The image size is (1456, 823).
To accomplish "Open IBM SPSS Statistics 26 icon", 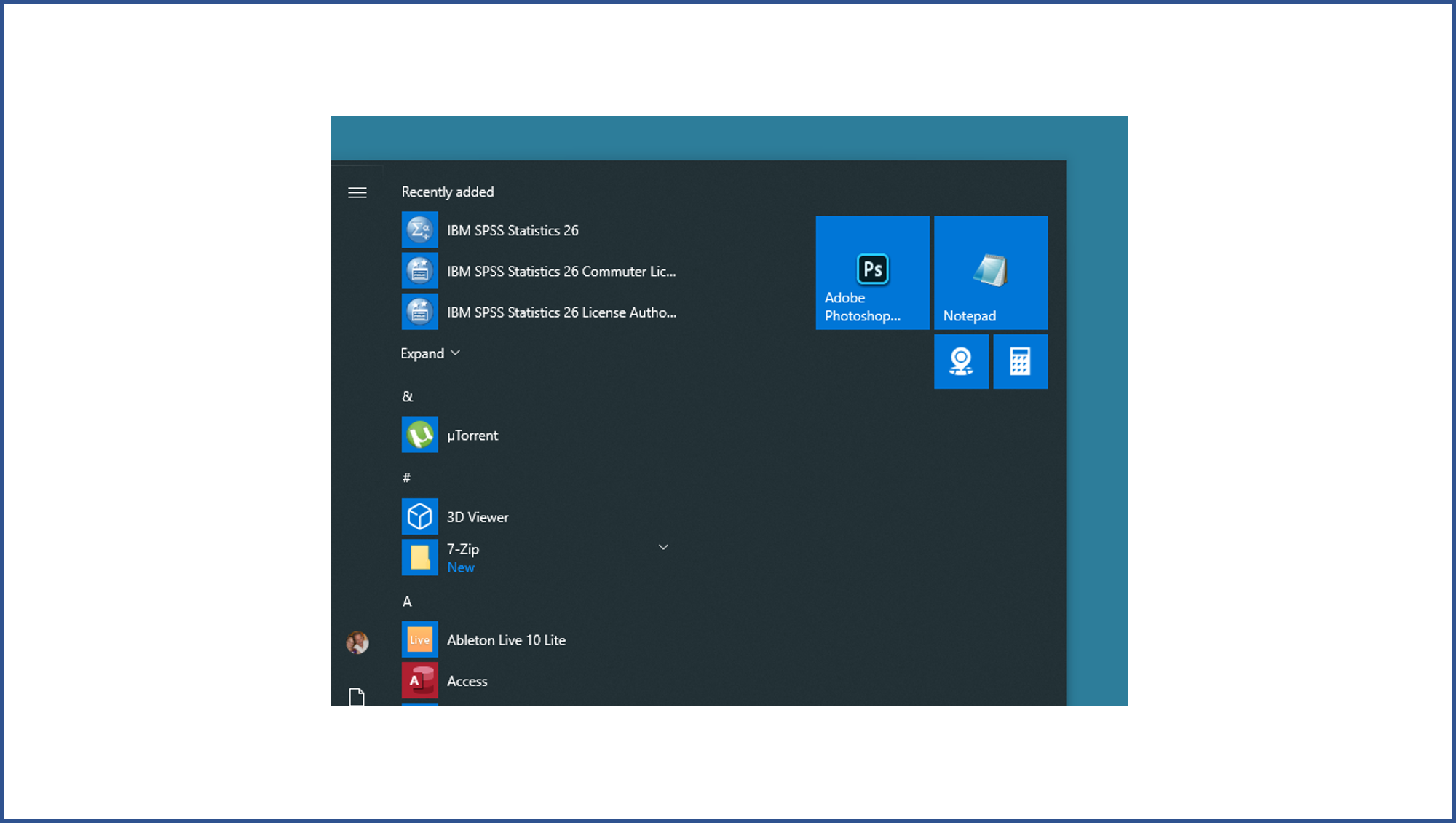I will 419,230.
